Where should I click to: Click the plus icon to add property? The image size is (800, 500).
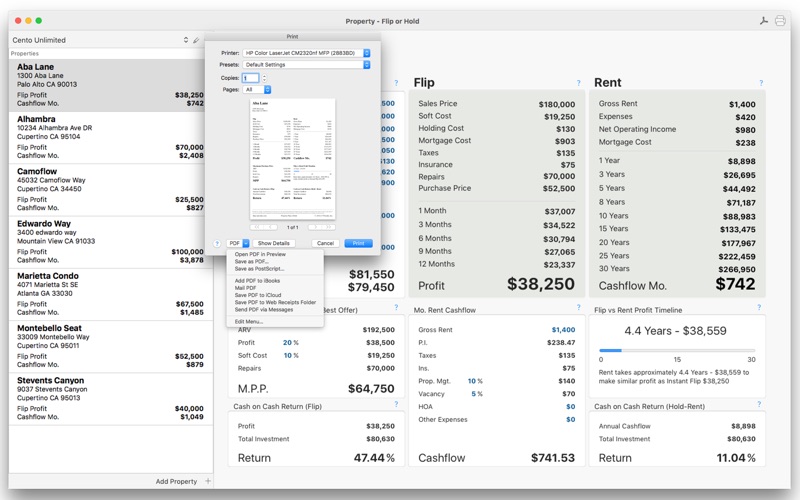coord(207,481)
